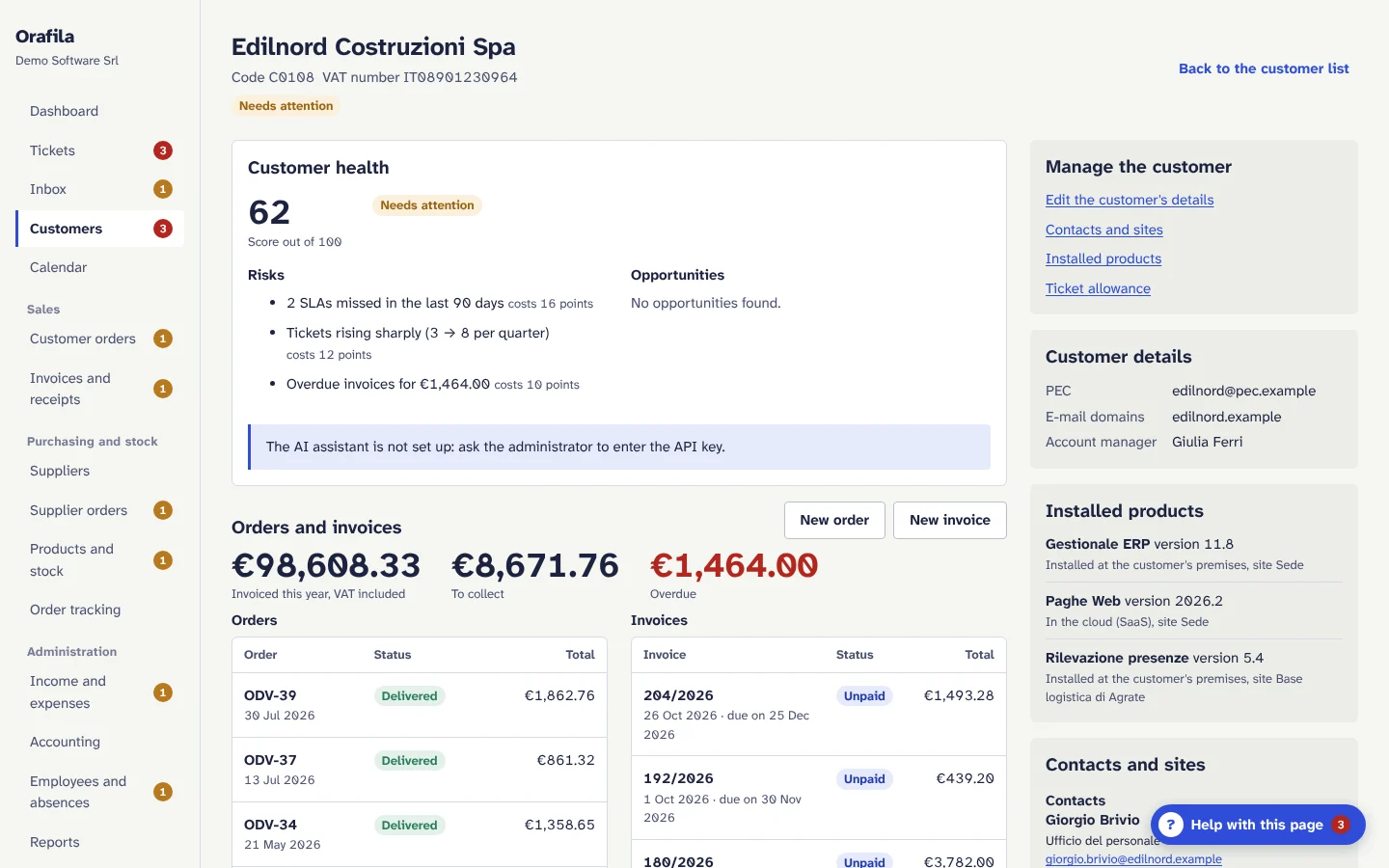Open the Dashboard page in sidebar
Viewport: 1389px width, 868px height.
[x=99, y=111]
